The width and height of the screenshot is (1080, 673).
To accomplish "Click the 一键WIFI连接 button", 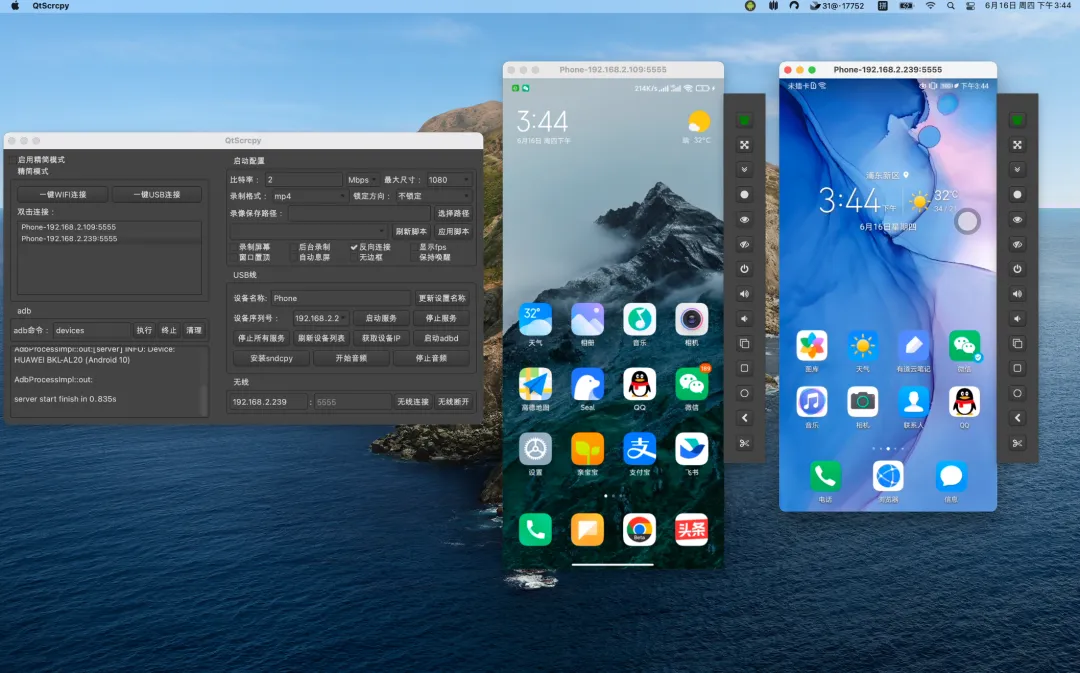I will coord(63,195).
